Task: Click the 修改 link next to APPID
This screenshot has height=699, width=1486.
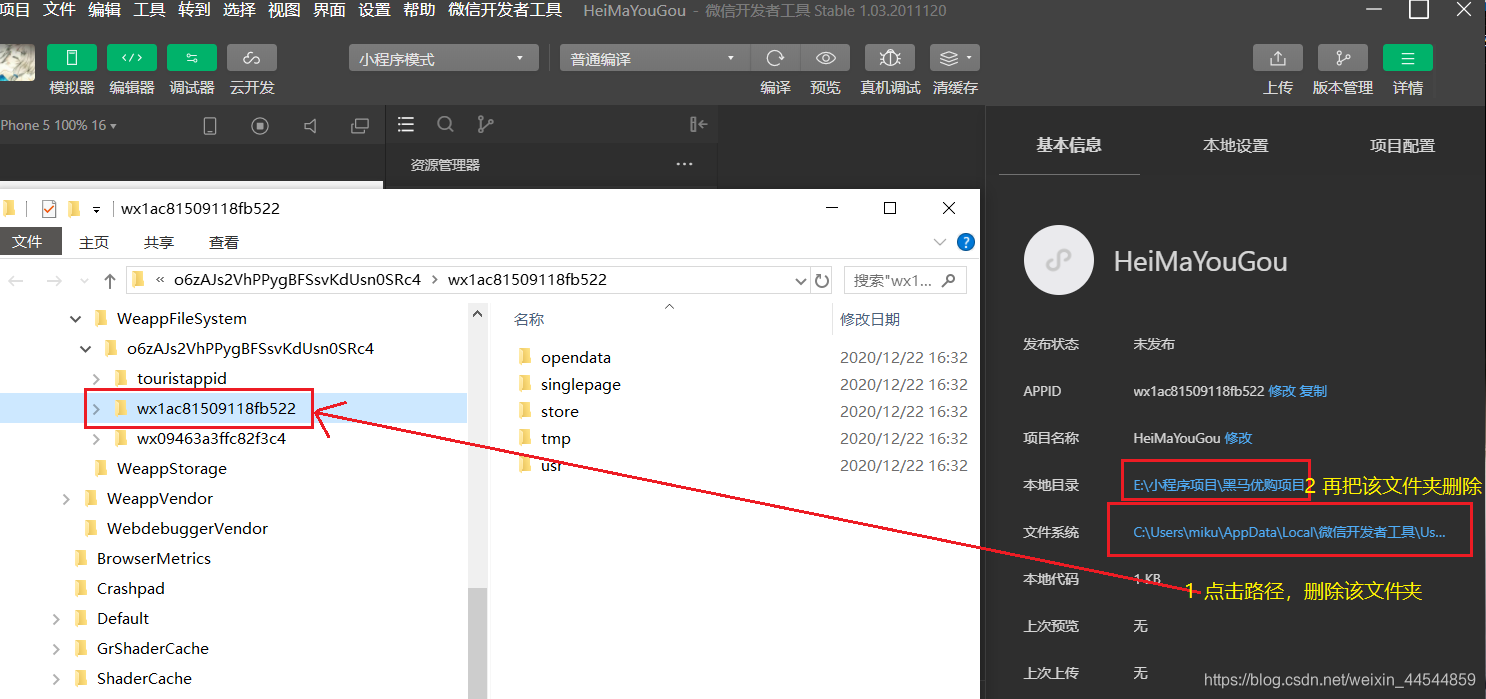Action: pyautogui.click(x=1281, y=391)
